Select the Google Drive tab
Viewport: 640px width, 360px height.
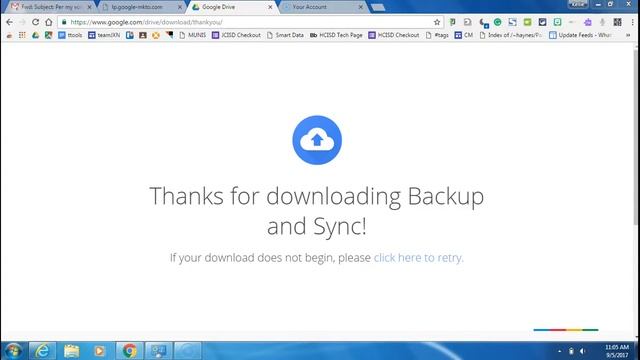231,7
